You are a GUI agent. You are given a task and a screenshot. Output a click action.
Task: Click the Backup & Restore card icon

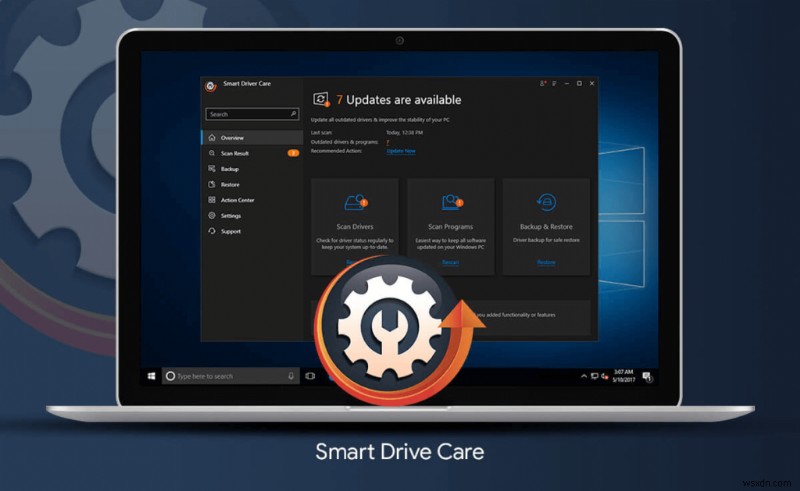pos(546,202)
